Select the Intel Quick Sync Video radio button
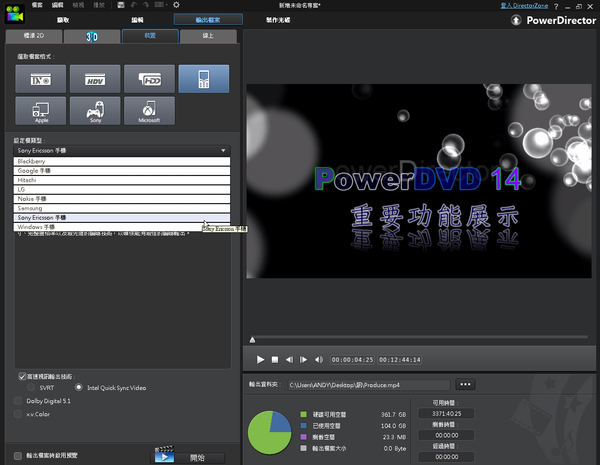The height and width of the screenshot is (465, 600). coord(81,388)
